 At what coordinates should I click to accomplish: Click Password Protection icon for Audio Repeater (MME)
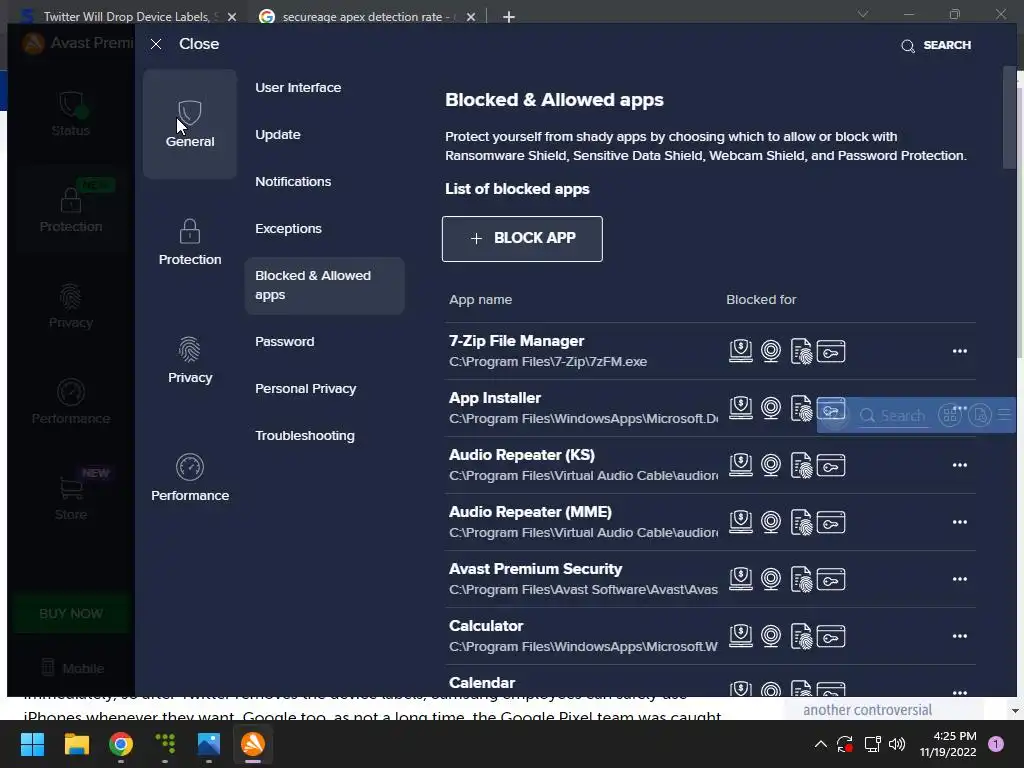(x=831, y=522)
